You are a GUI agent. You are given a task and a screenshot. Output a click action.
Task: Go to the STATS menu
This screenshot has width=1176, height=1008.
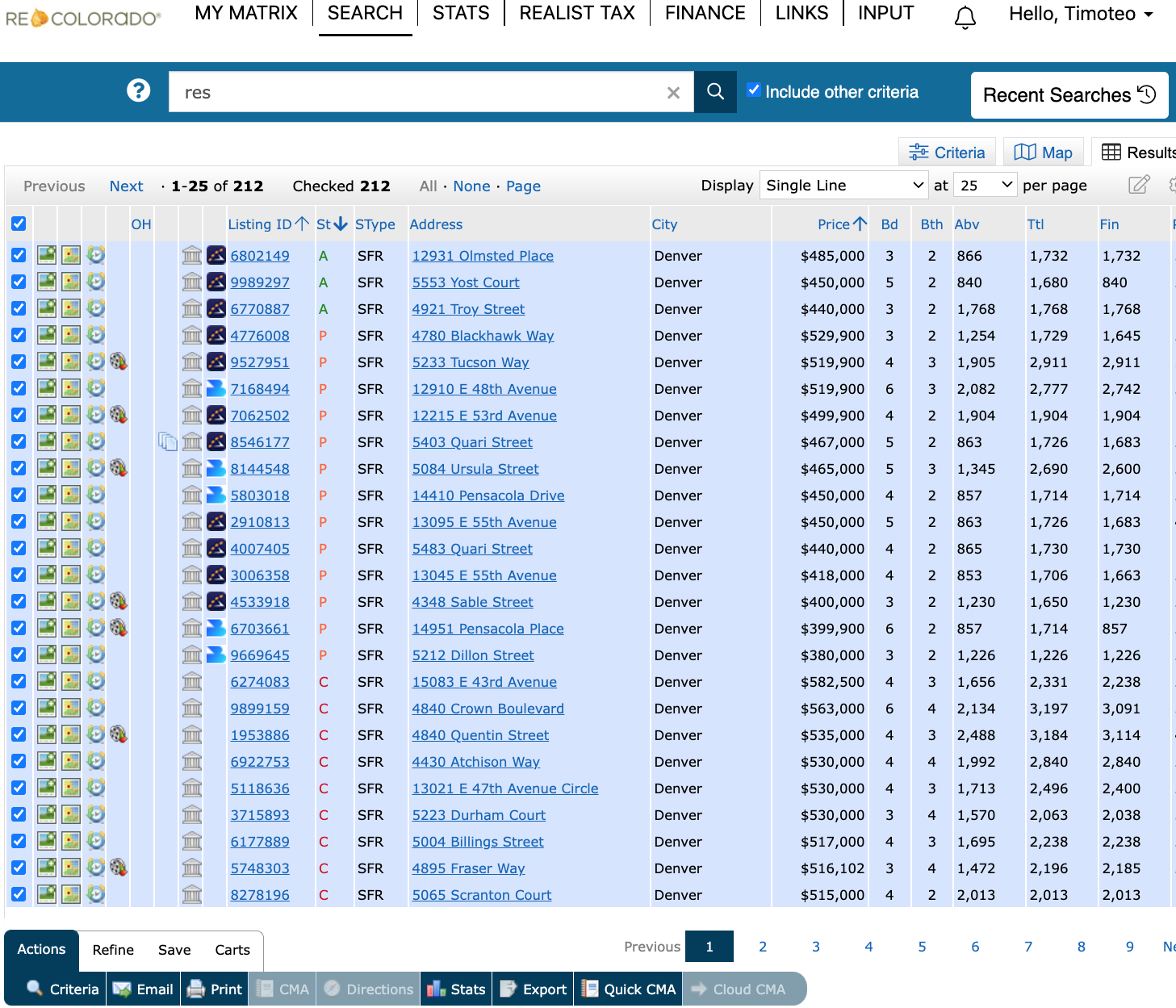tap(461, 14)
